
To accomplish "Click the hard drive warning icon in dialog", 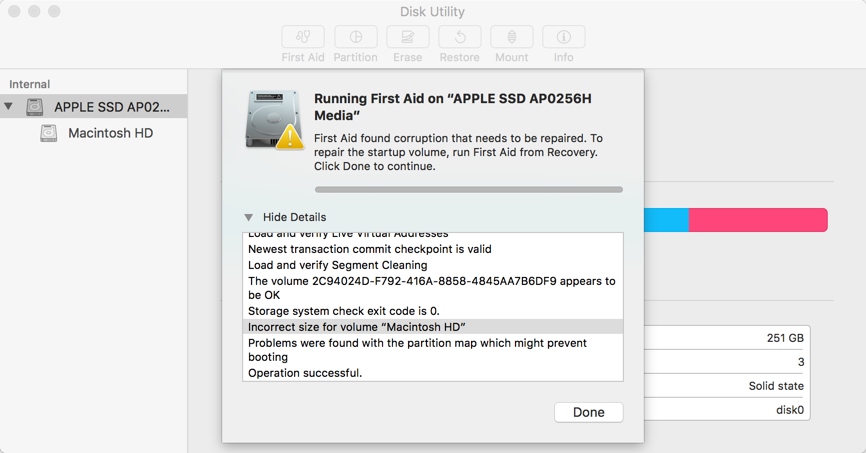I will [x=274, y=121].
